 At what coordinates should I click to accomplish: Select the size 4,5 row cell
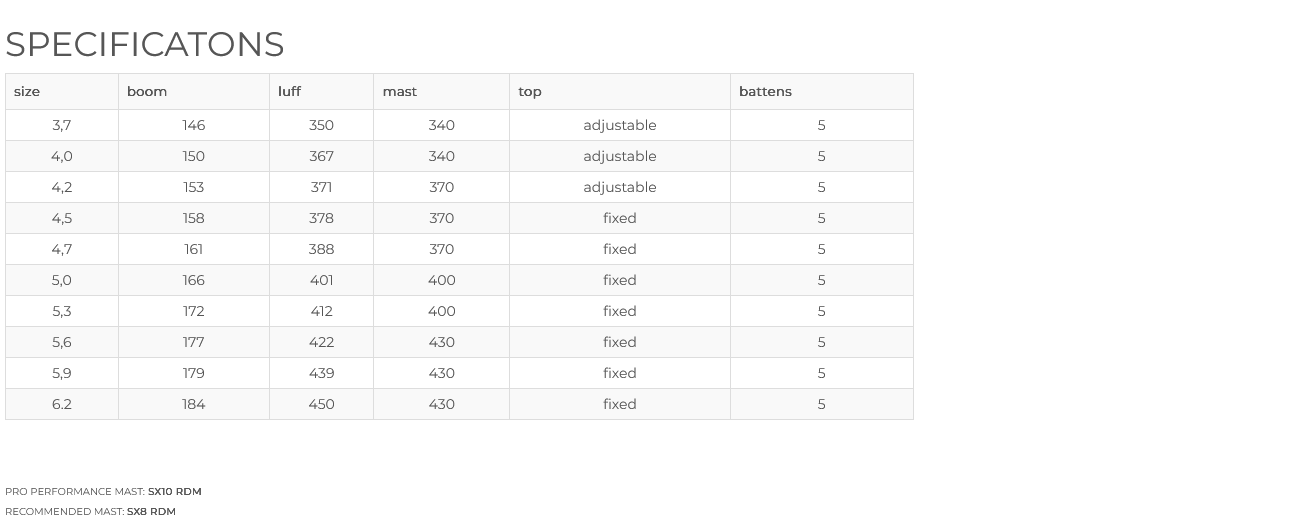62,218
